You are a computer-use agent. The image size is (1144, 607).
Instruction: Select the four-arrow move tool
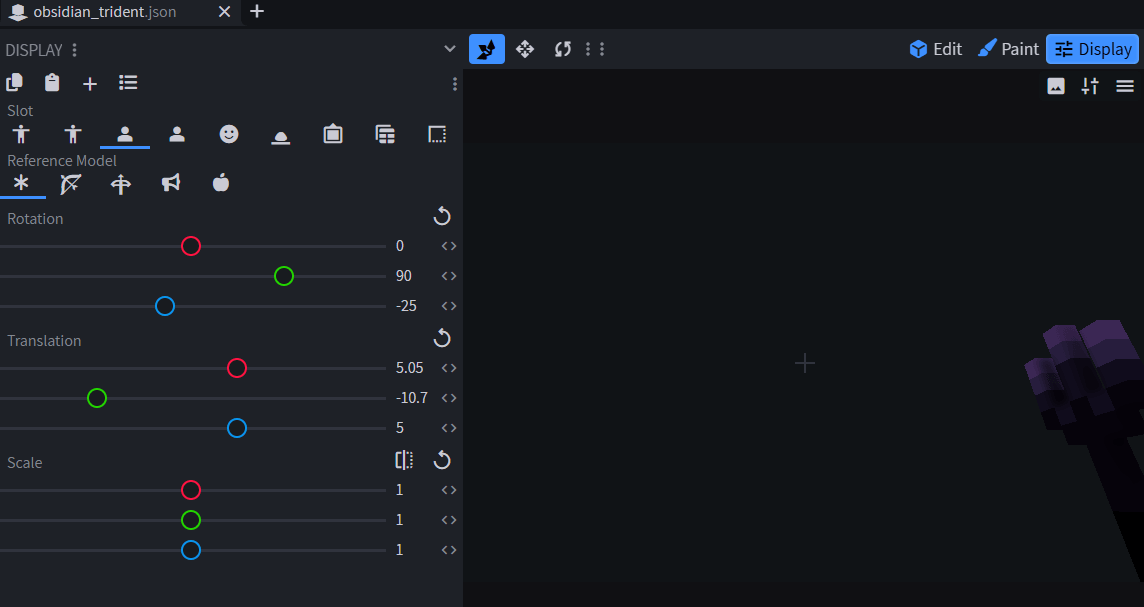(x=525, y=49)
